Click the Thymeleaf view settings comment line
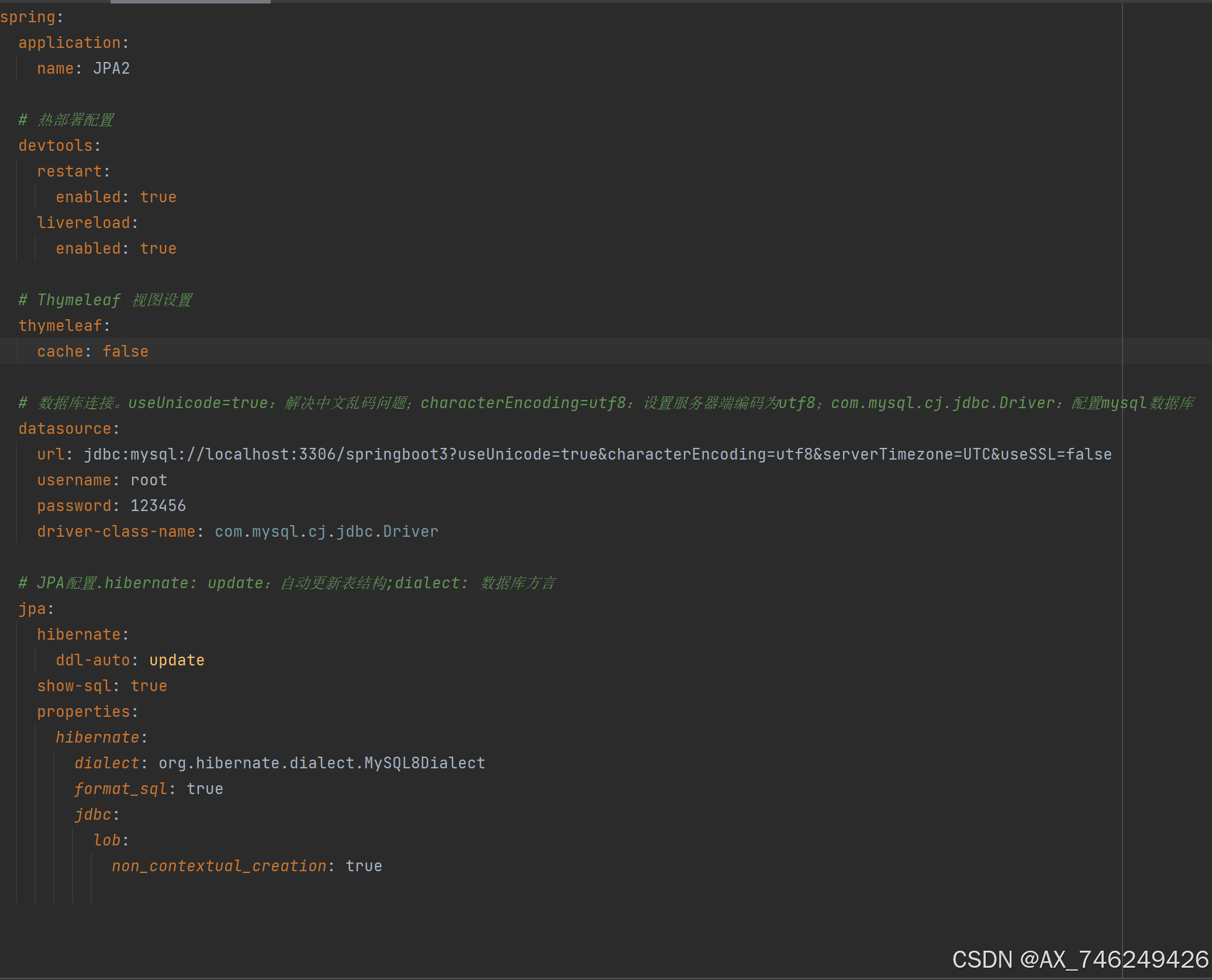This screenshot has height=980, width=1212. tap(105, 300)
